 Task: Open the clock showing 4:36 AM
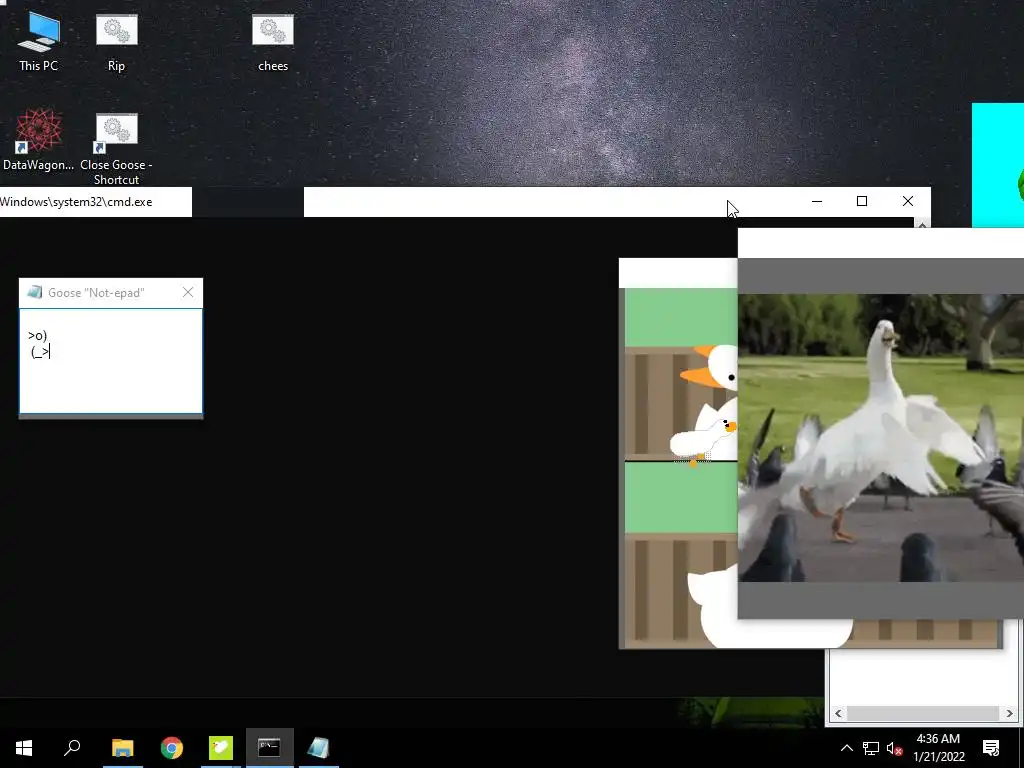pyautogui.click(x=938, y=748)
